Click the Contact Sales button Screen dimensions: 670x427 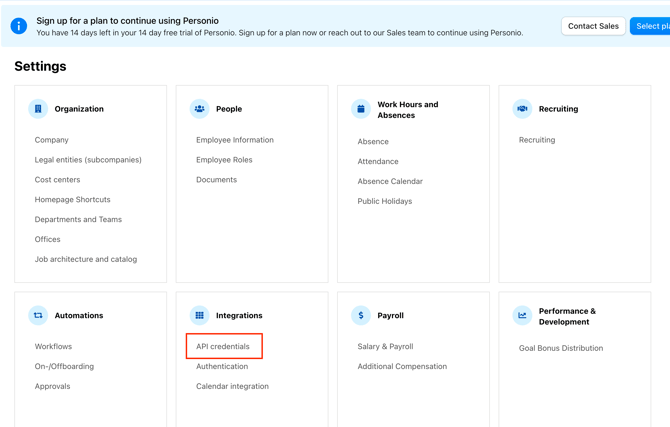[x=593, y=26]
